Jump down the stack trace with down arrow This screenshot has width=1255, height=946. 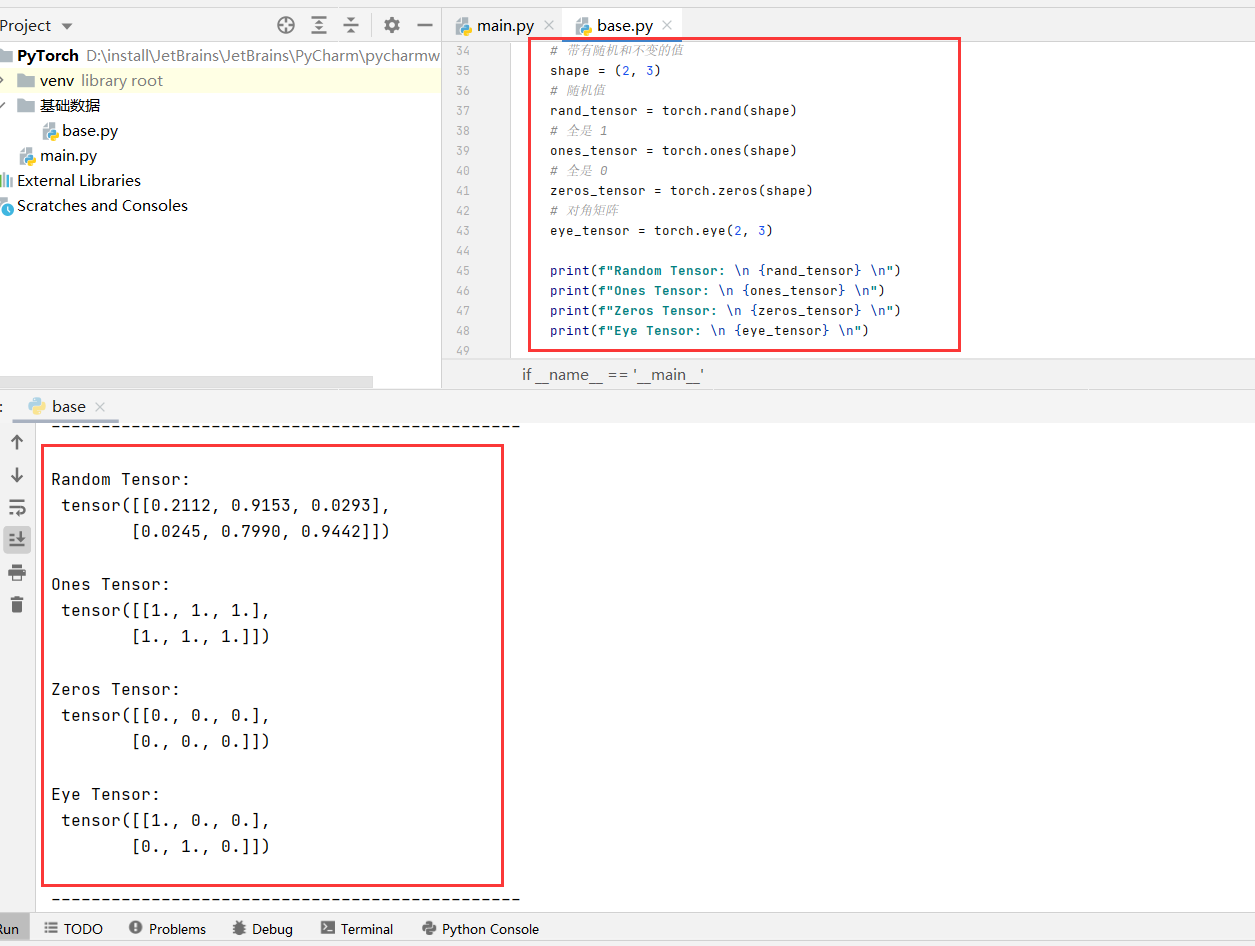17,474
